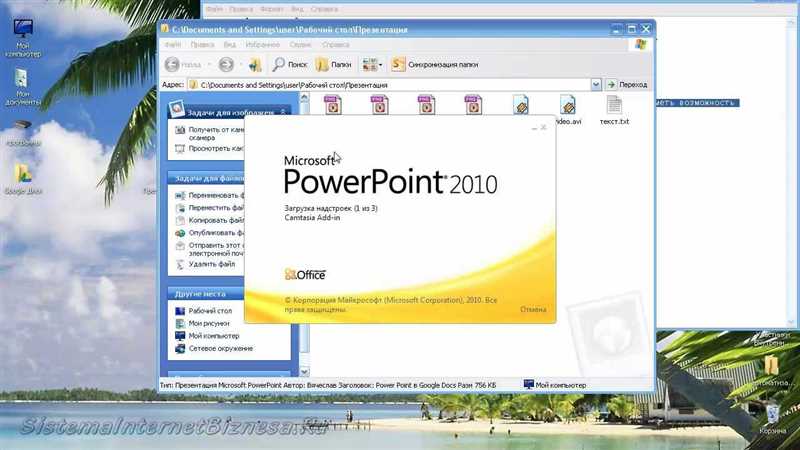Image resolution: width=800 pixels, height=450 pixels.
Task: Open Справка menu in background Notepad window
Action: coord(323,9)
